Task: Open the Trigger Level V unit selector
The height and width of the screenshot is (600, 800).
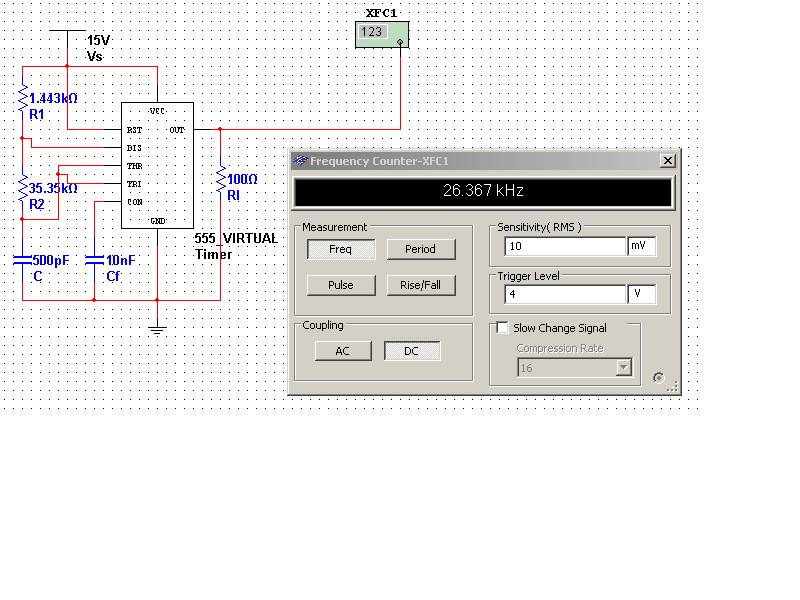Action: 641,295
